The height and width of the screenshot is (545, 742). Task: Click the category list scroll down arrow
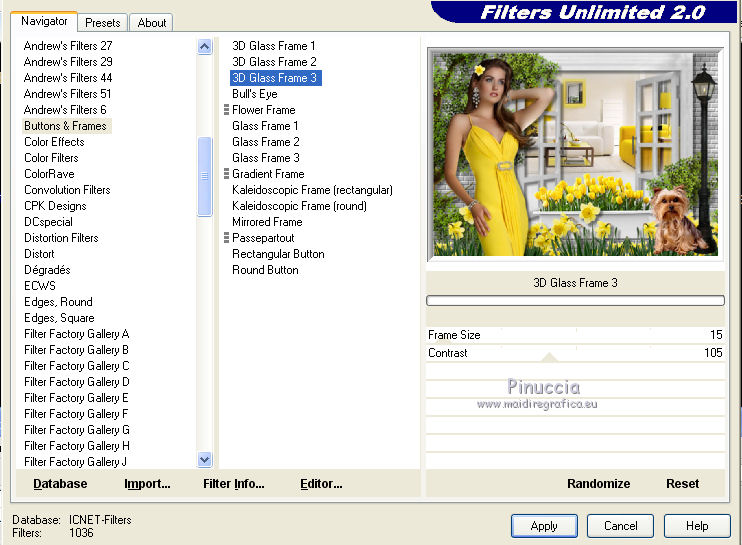204,460
